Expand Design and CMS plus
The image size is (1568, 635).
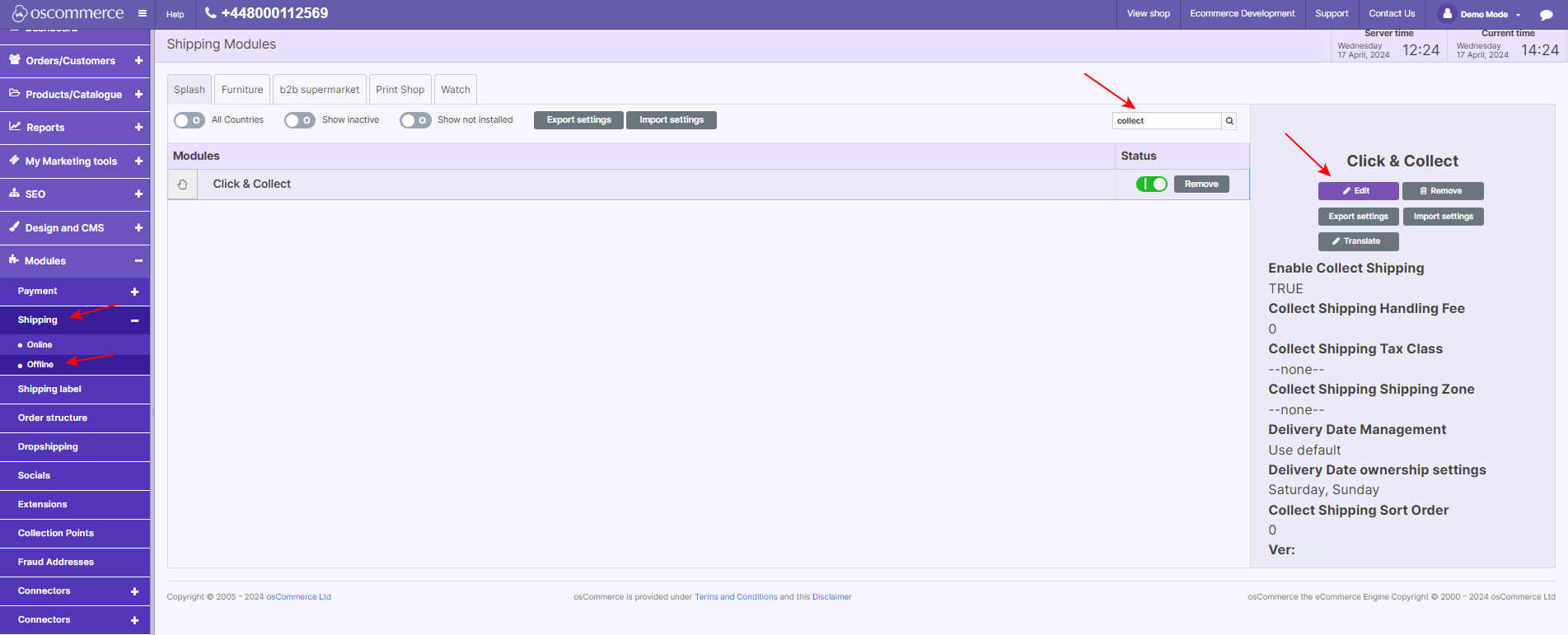[138, 227]
